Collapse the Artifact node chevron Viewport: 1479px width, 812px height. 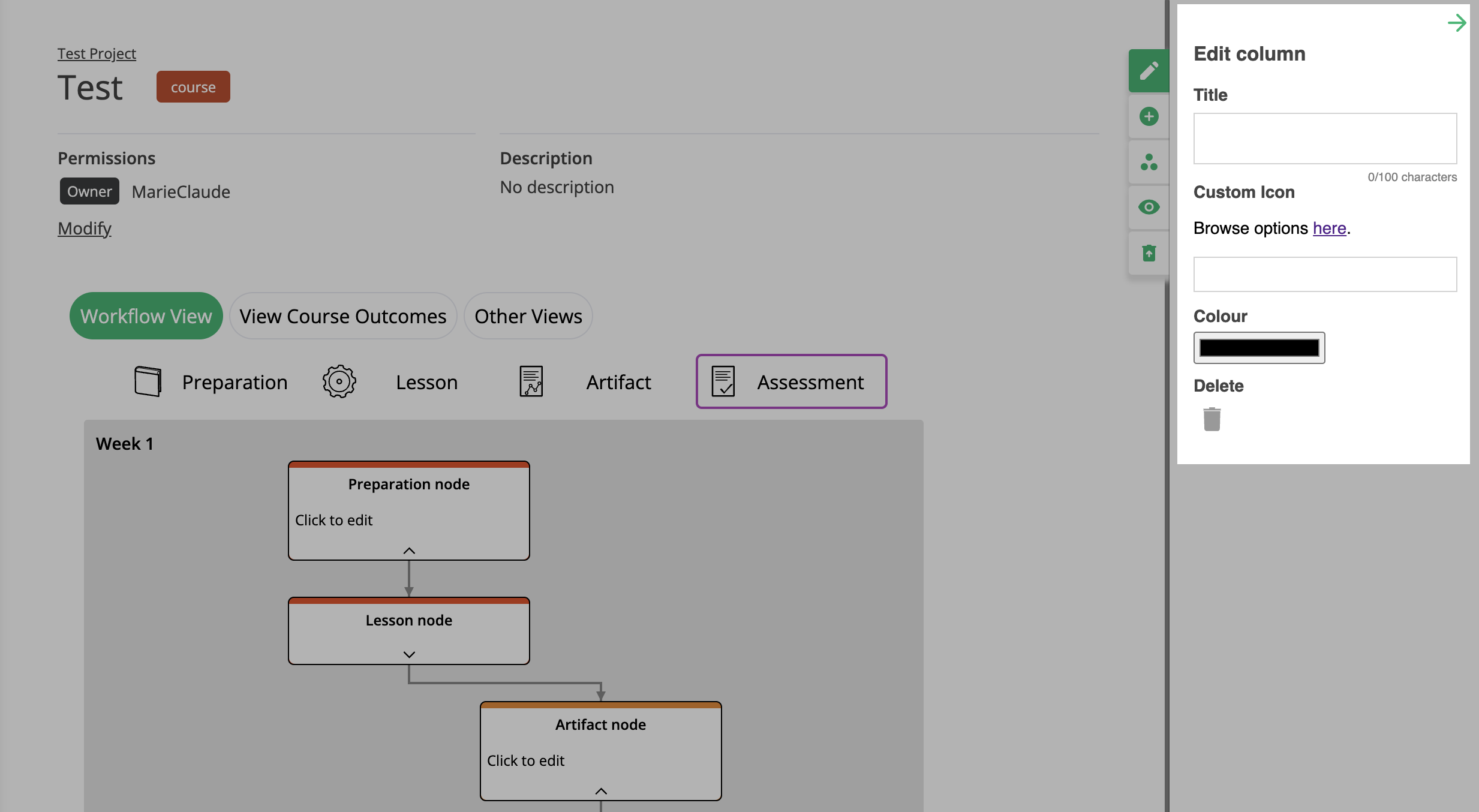coord(601,791)
